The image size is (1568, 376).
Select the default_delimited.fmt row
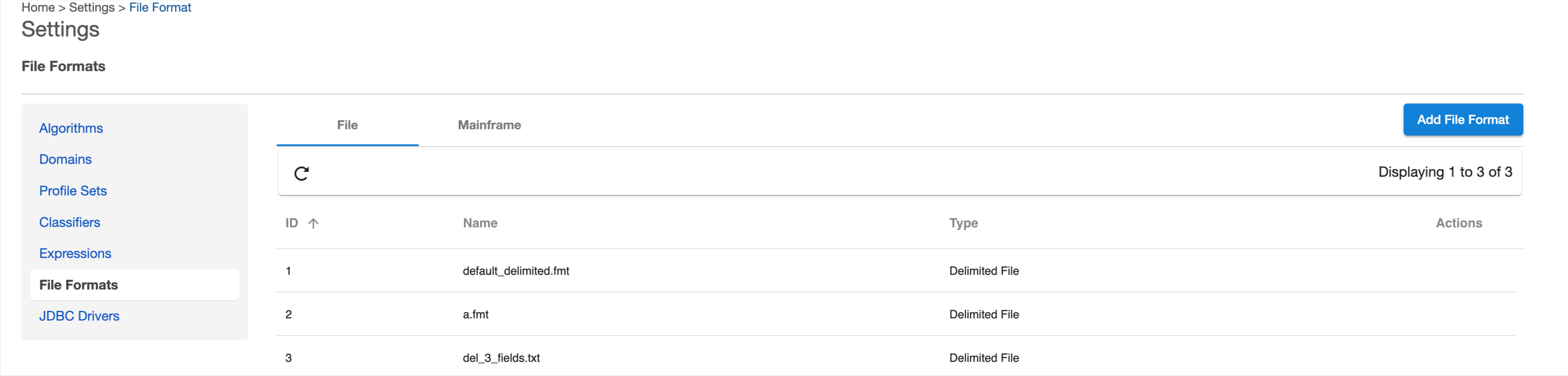[x=516, y=271]
